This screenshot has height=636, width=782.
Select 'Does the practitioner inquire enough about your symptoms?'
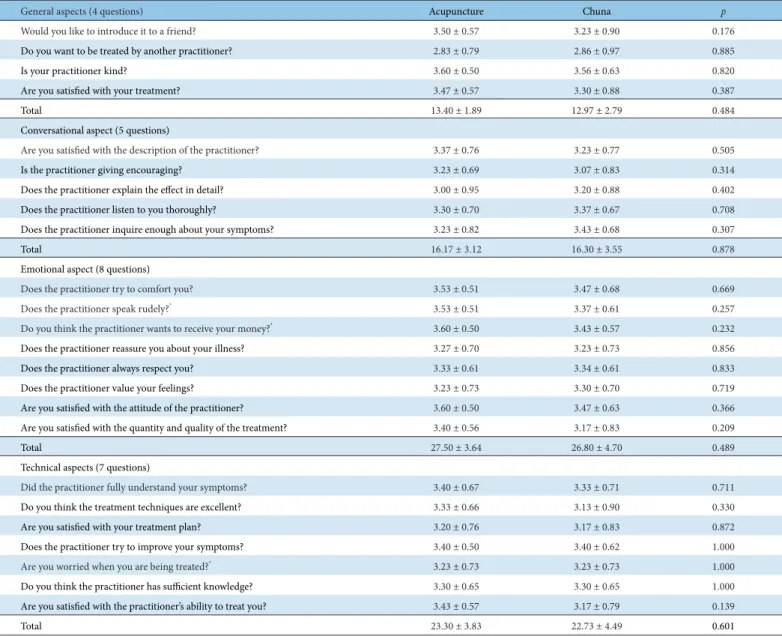(x=147, y=229)
